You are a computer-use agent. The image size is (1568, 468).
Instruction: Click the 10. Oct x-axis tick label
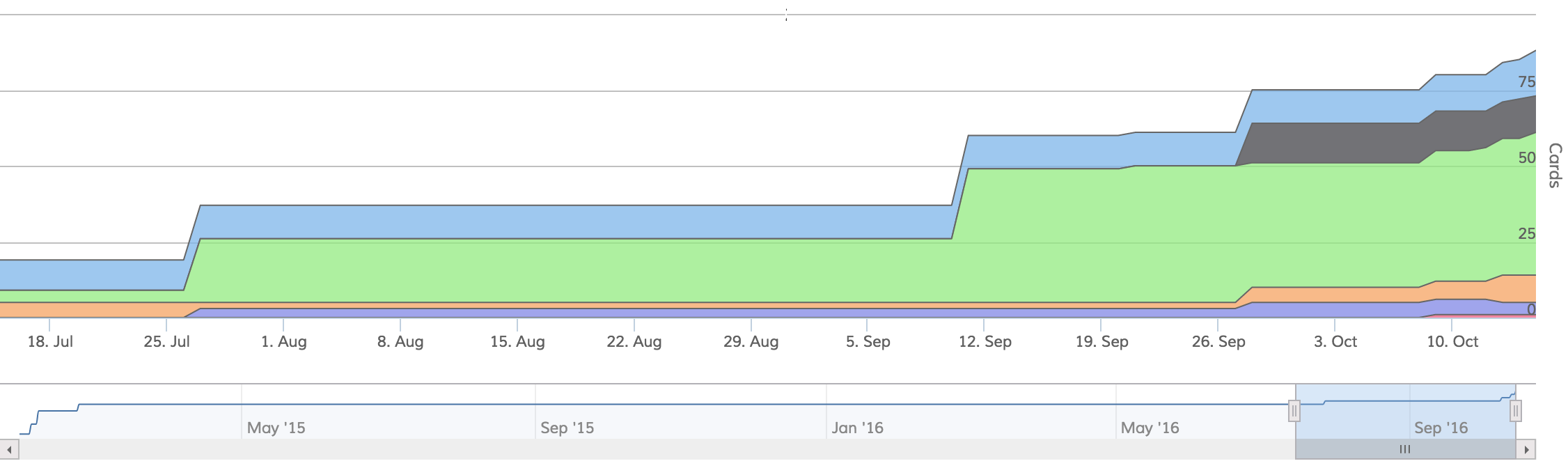pyautogui.click(x=1452, y=341)
